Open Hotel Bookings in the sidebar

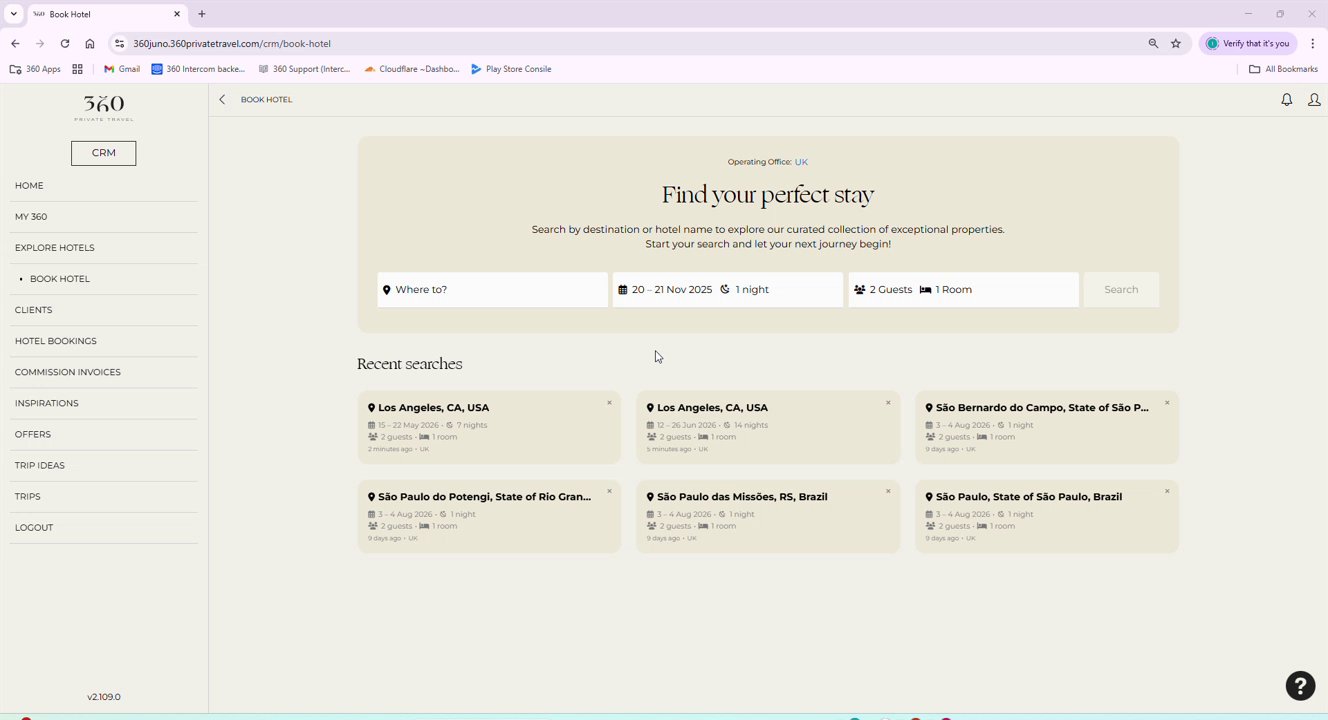[56, 341]
